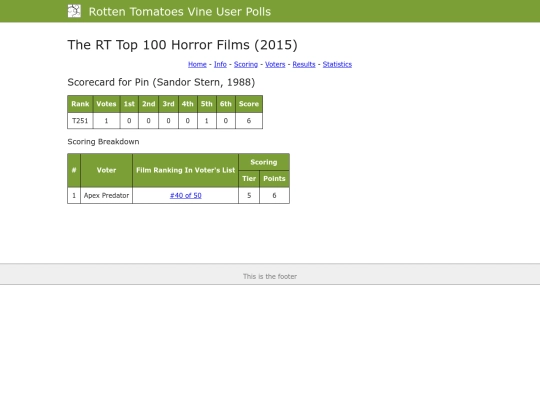540x405 pixels.
Task: Open the Info page link
Action: [220, 64]
